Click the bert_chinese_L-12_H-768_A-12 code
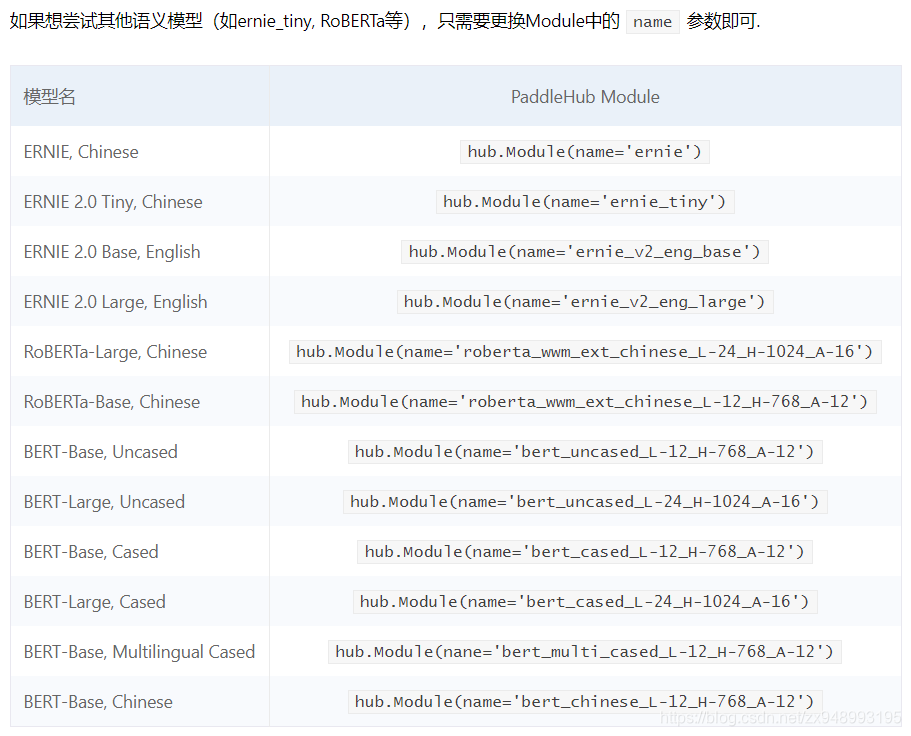Image resolution: width=911 pixels, height=736 pixels. (x=585, y=702)
